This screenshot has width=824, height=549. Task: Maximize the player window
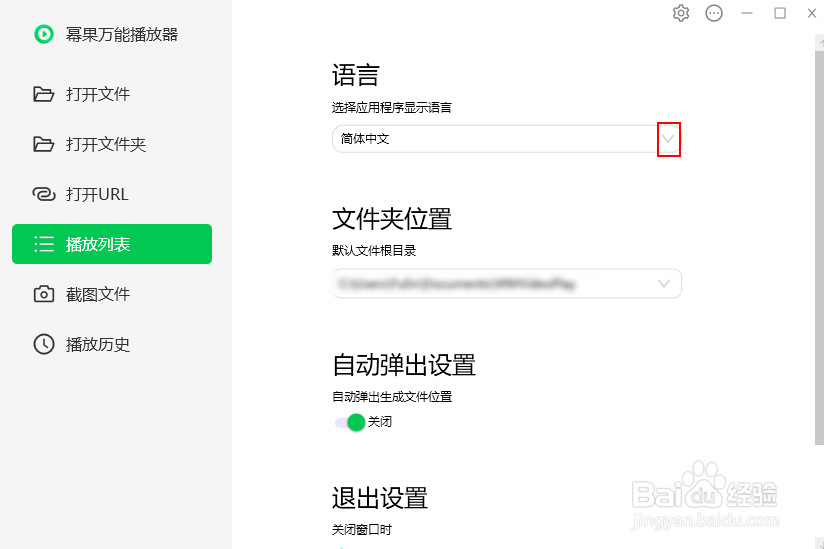pyautogui.click(x=780, y=13)
